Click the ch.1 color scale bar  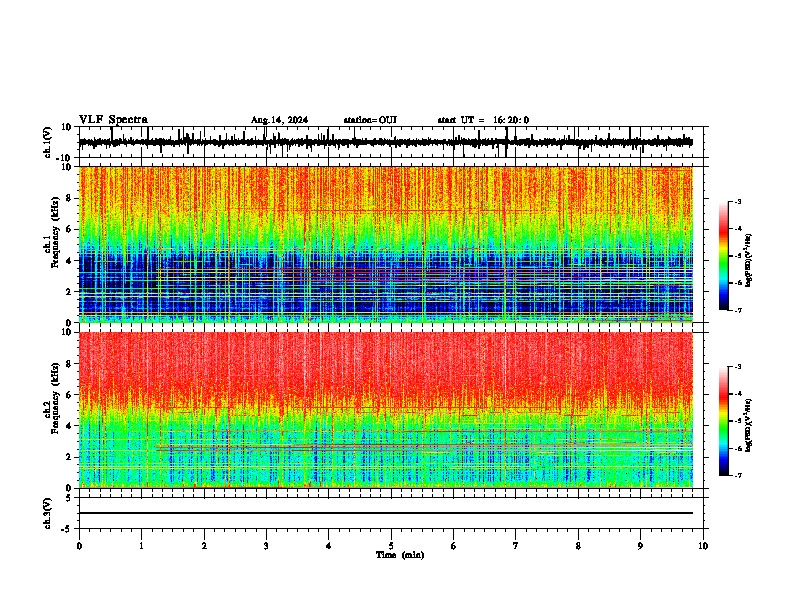724,256
